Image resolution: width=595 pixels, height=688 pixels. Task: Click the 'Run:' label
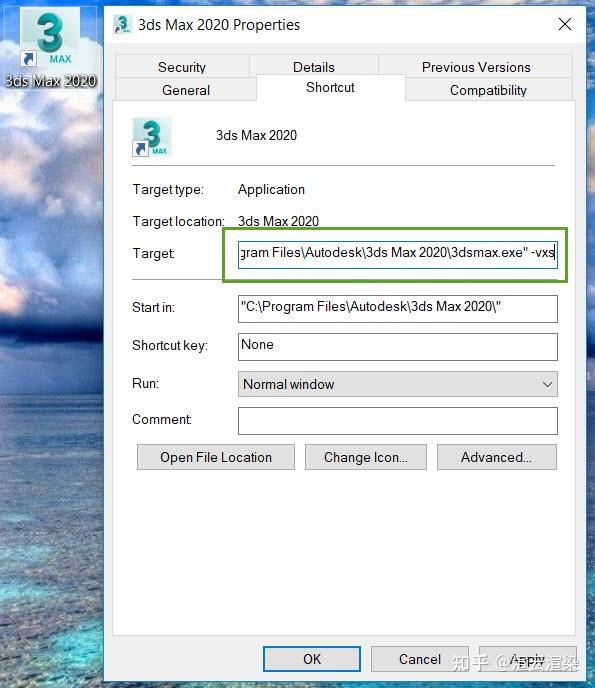tap(145, 383)
